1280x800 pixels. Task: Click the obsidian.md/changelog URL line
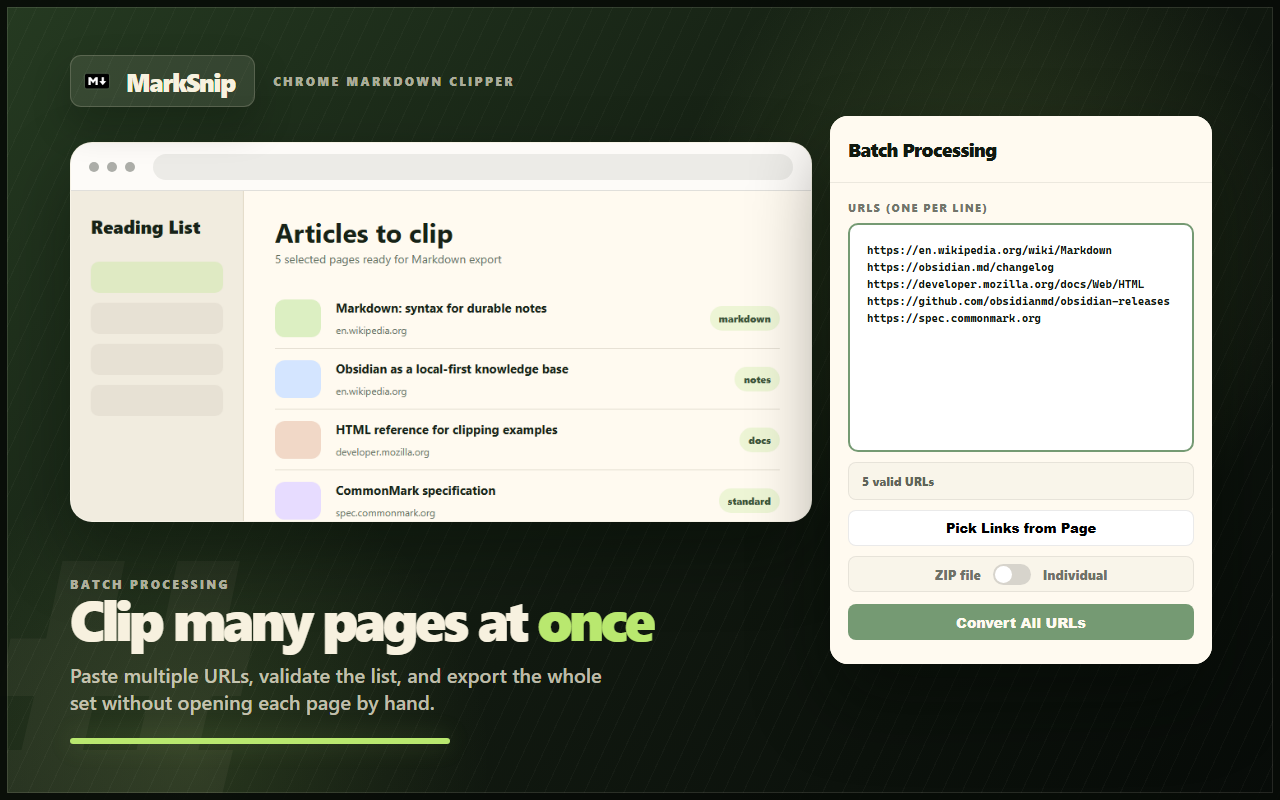[960, 267]
